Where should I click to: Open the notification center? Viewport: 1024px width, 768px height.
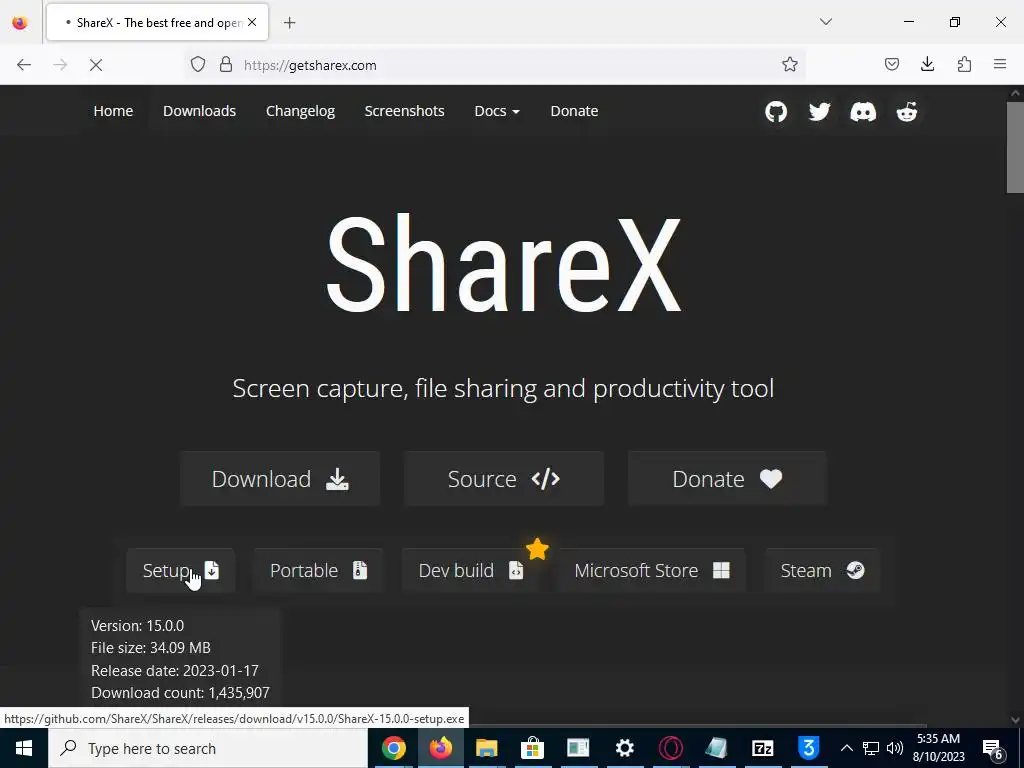pos(993,749)
